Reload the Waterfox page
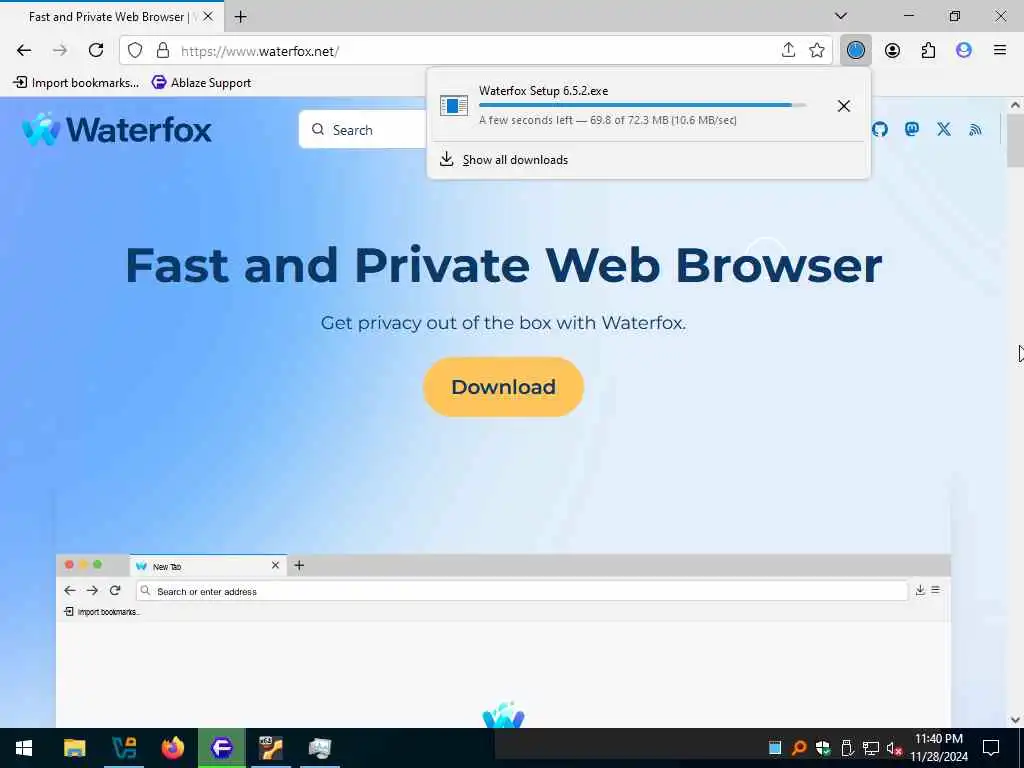 (x=96, y=50)
